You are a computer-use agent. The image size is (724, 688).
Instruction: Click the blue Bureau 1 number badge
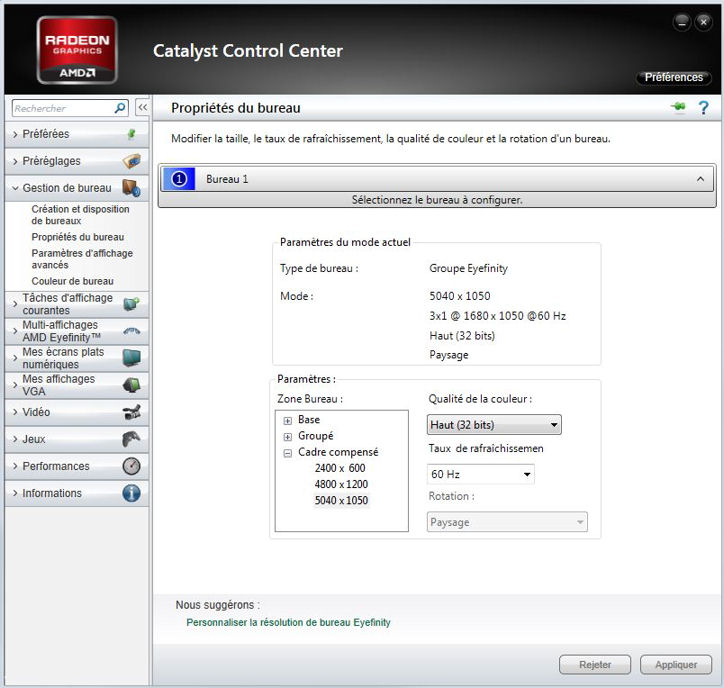pyautogui.click(x=179, y=179)
